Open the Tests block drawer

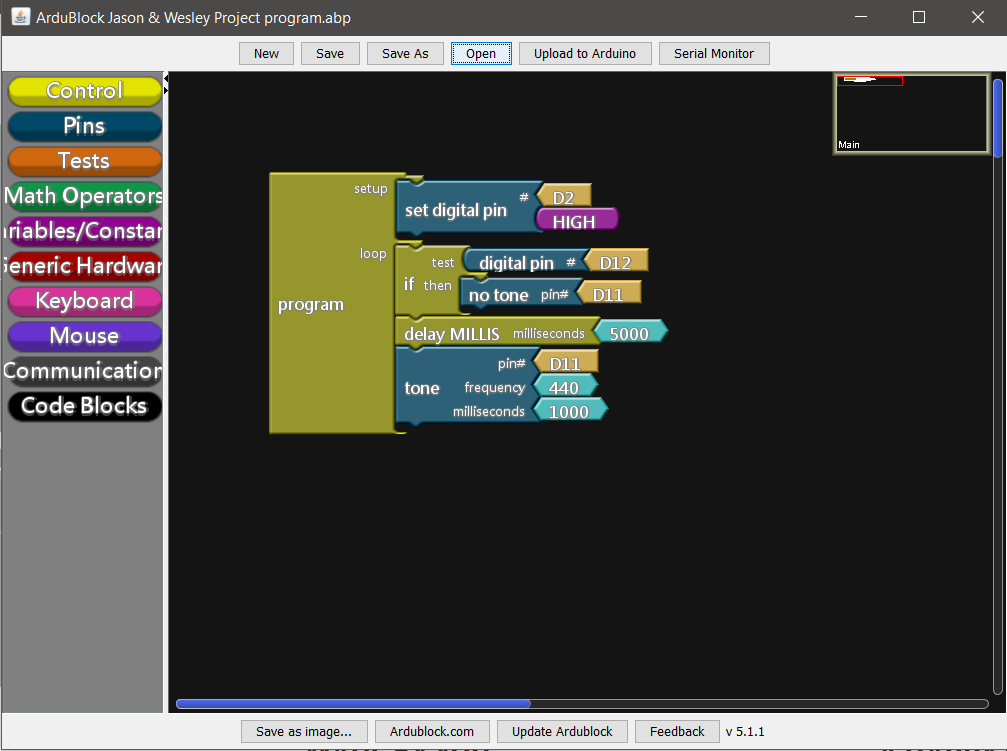tap(84, 161)
